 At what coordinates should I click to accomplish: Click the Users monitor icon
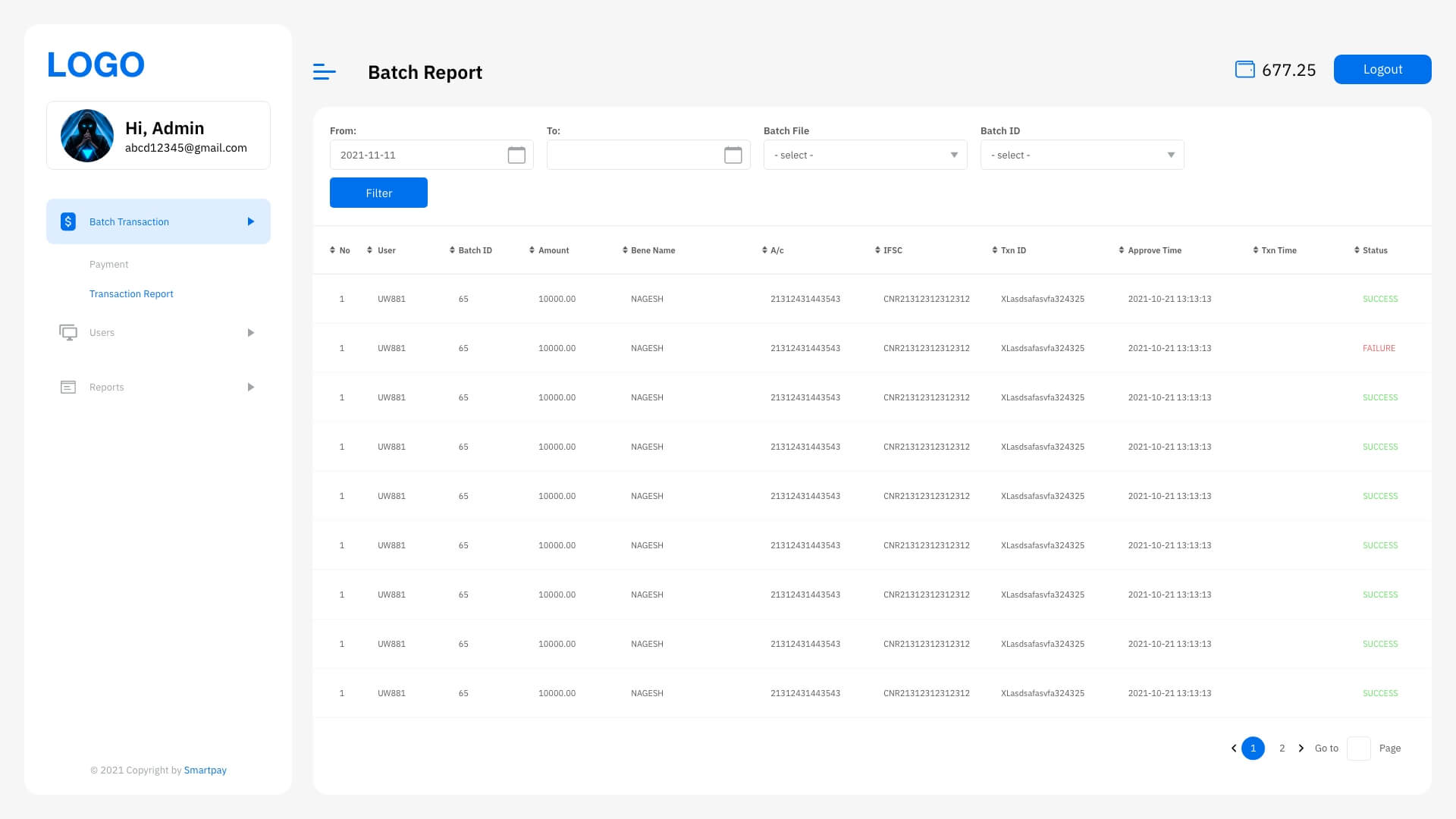[x=68, y=333]
